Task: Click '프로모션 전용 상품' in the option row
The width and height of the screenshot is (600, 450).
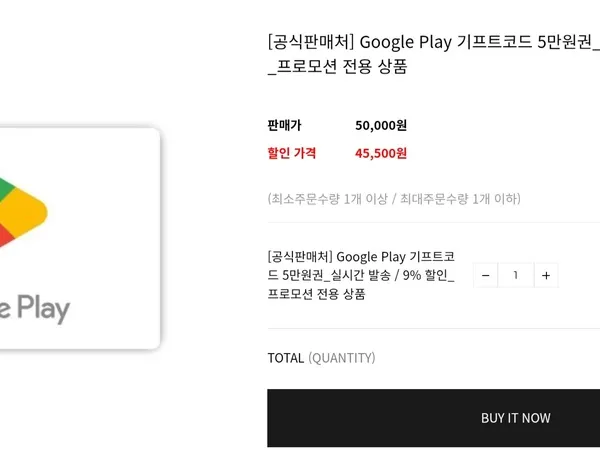Action: tap(316, 294)
